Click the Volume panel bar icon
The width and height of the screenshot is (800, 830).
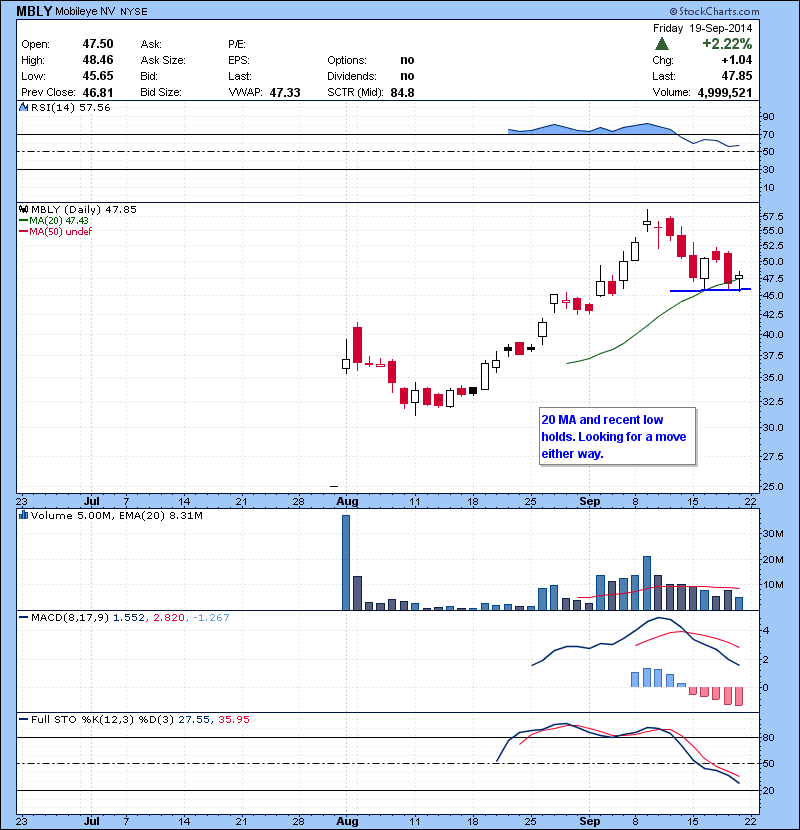tap(22, 516)
